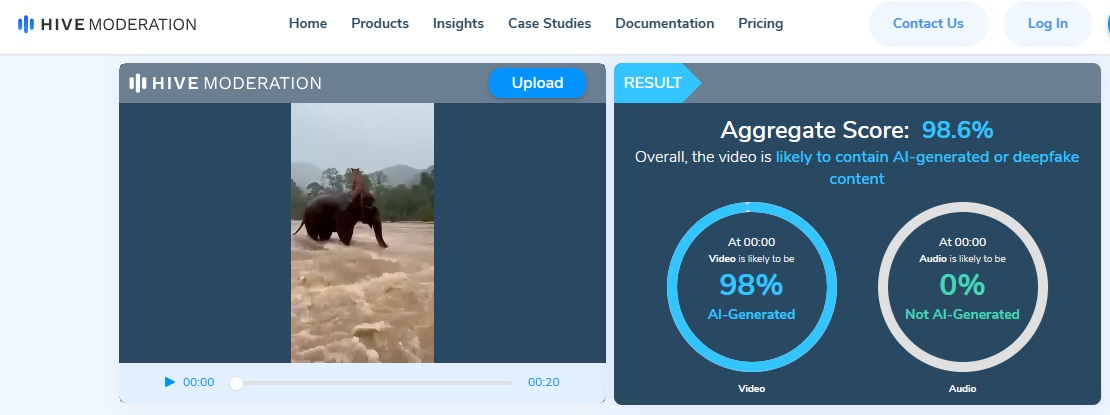Click the Log In button
1110x415 pixels.
pos(1047,24)
